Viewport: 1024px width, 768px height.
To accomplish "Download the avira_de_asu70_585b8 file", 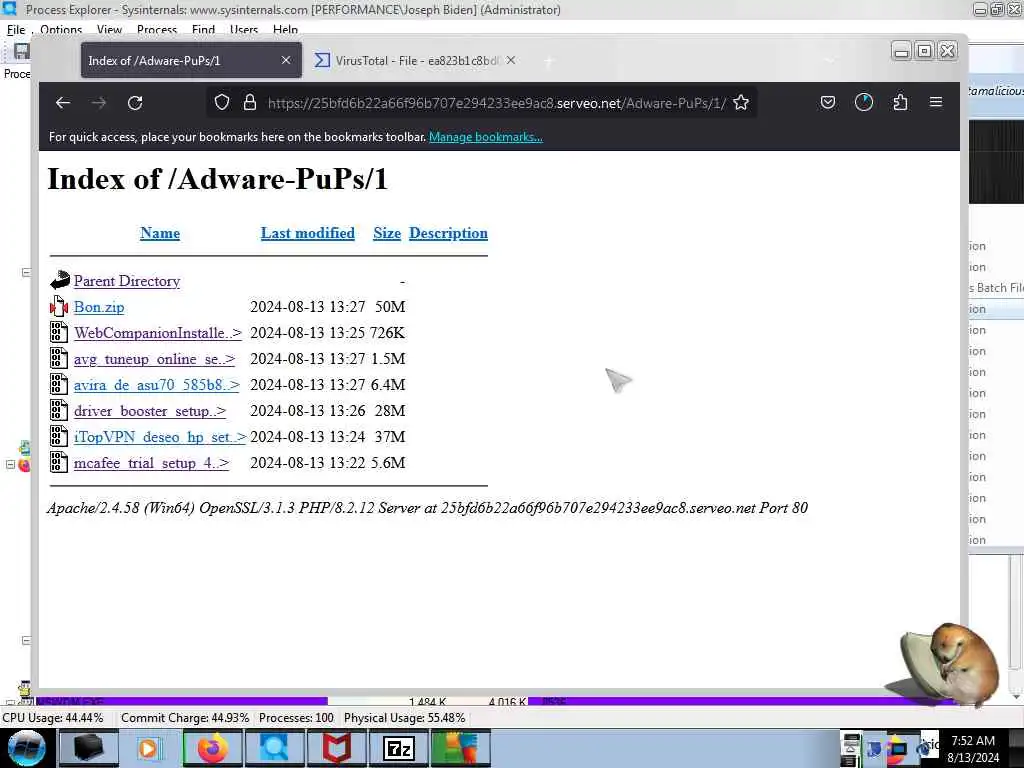I will [x=157, y=385].
